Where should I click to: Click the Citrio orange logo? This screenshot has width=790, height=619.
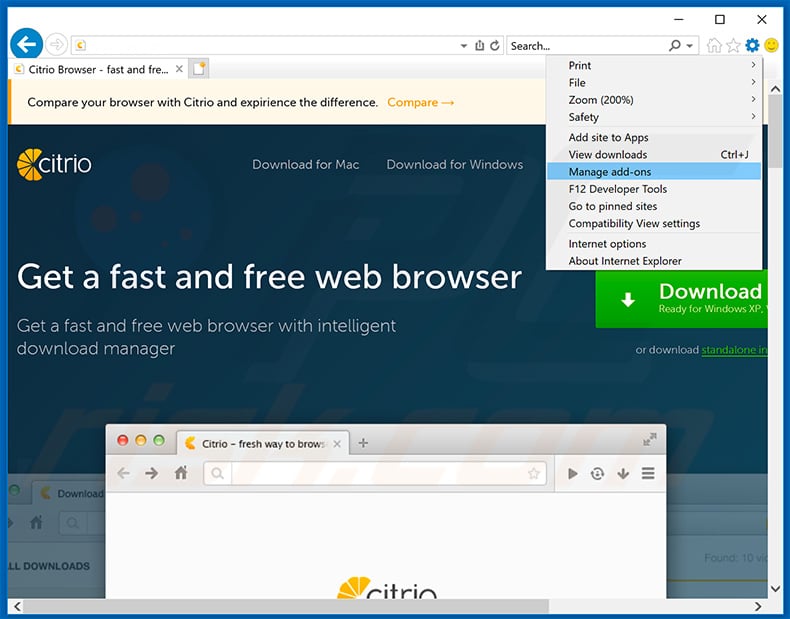pos(54,164)
